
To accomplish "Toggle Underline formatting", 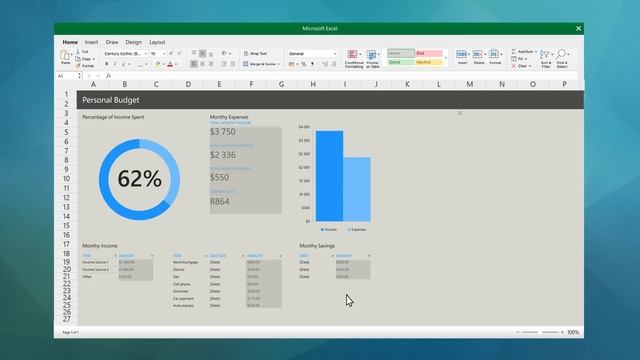I will [x=123, y=64].
